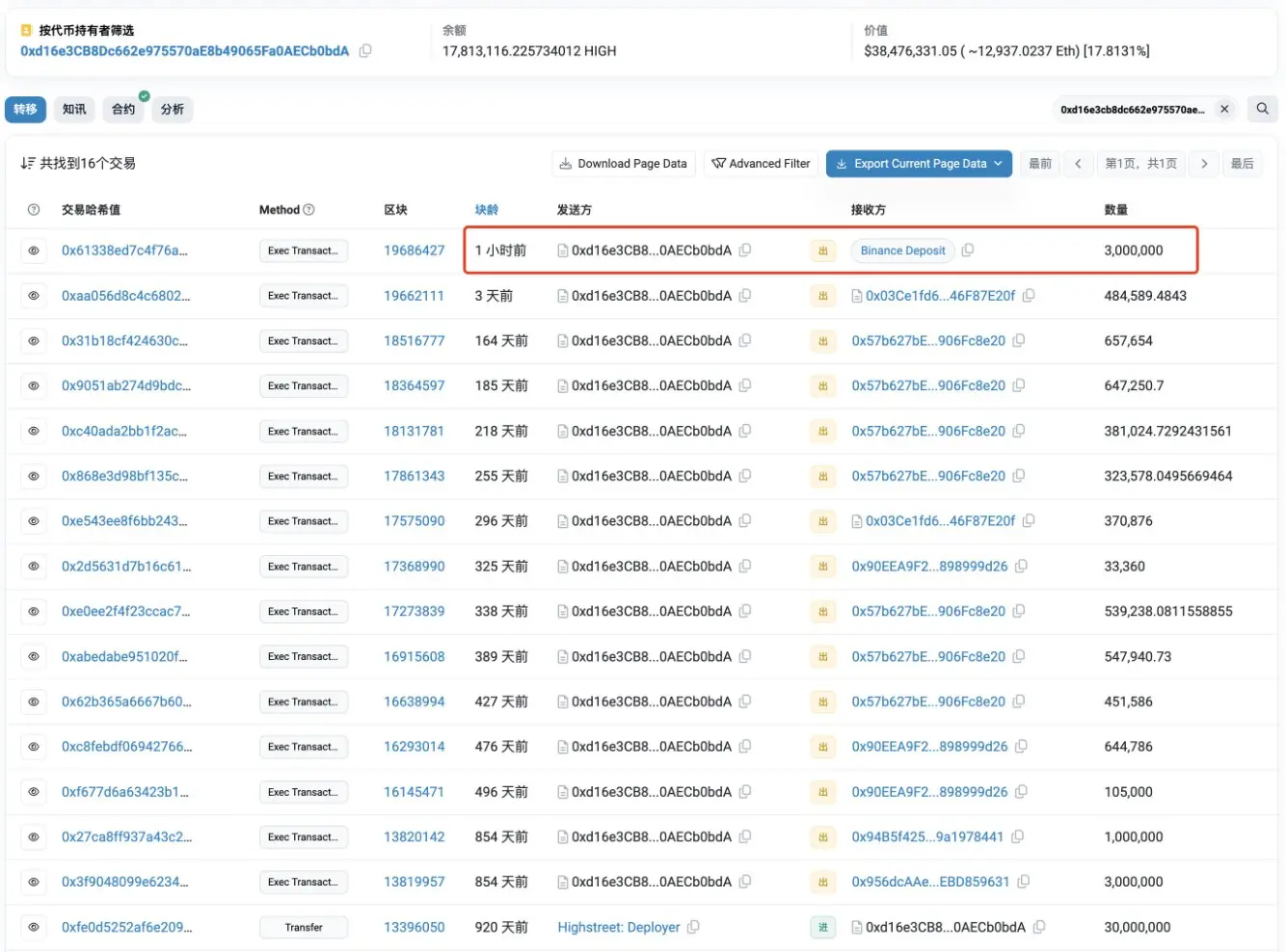Copy the token holder address at top
Screen dimensions: 1286x952
point(365,51)
